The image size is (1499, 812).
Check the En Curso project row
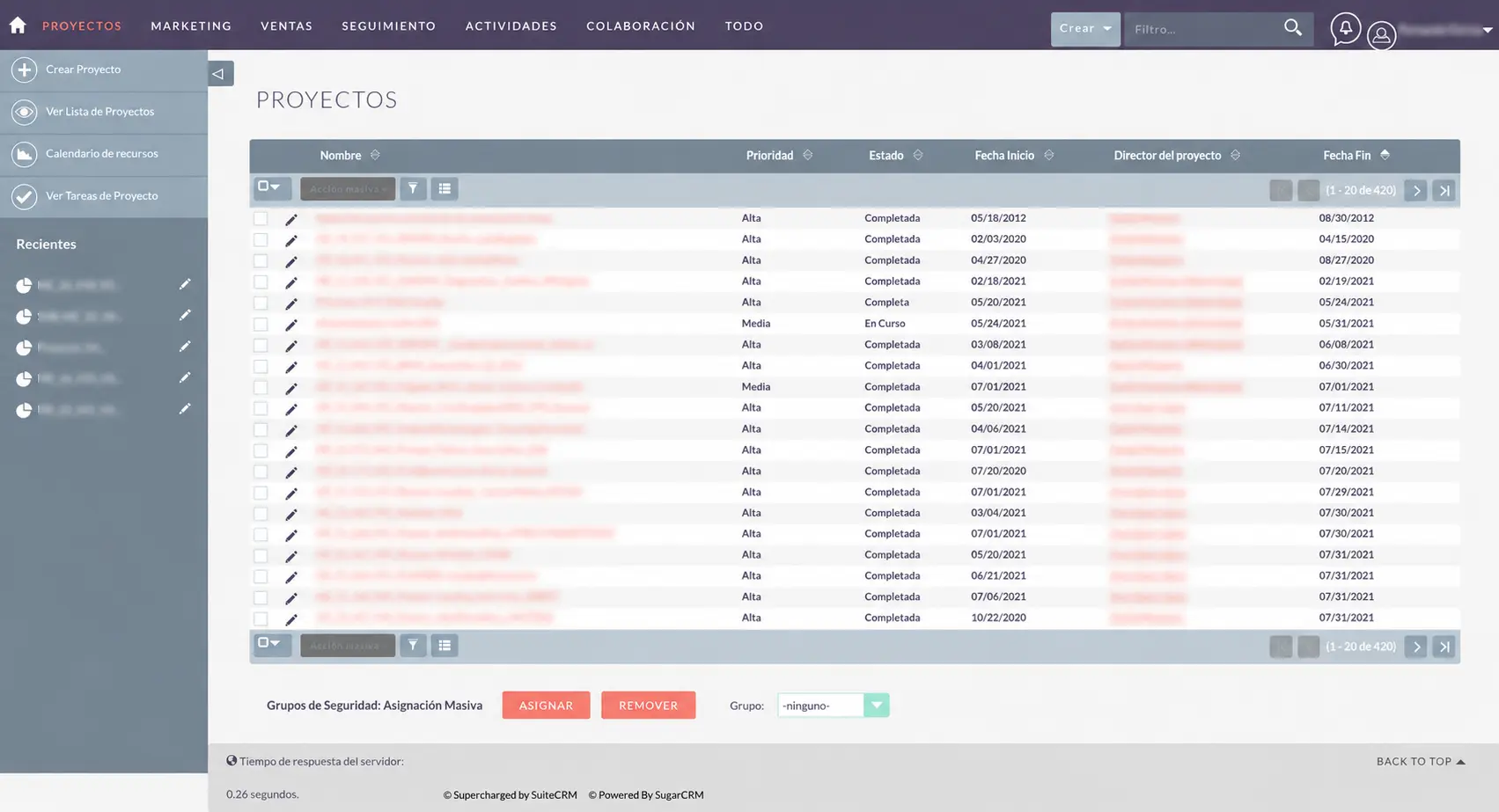pos(261,324)
